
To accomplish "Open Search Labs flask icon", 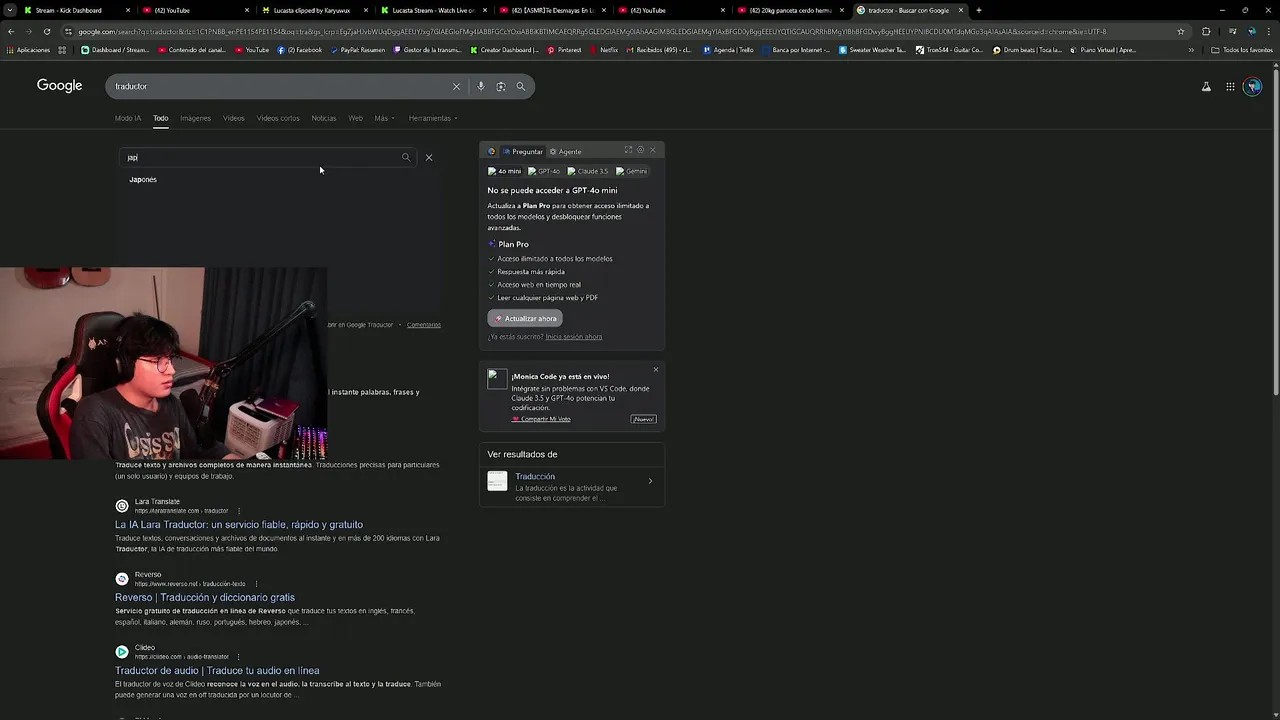I will tap(1206, 87).
